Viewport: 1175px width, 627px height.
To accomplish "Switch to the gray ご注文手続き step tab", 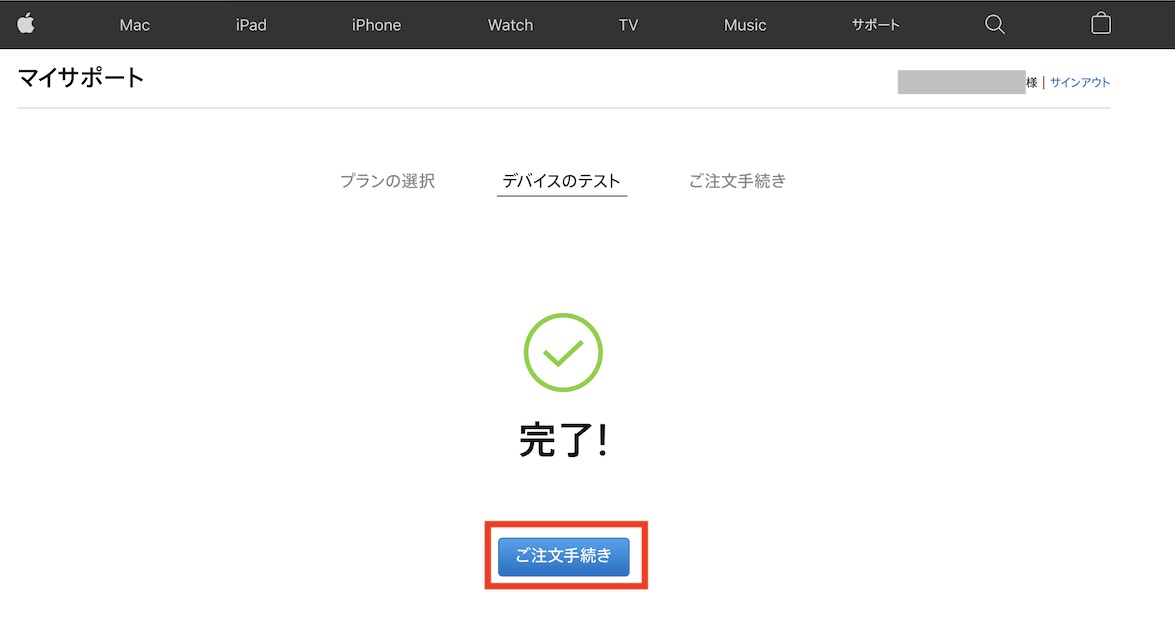I will pyautogui.click(x=737, y=181).
